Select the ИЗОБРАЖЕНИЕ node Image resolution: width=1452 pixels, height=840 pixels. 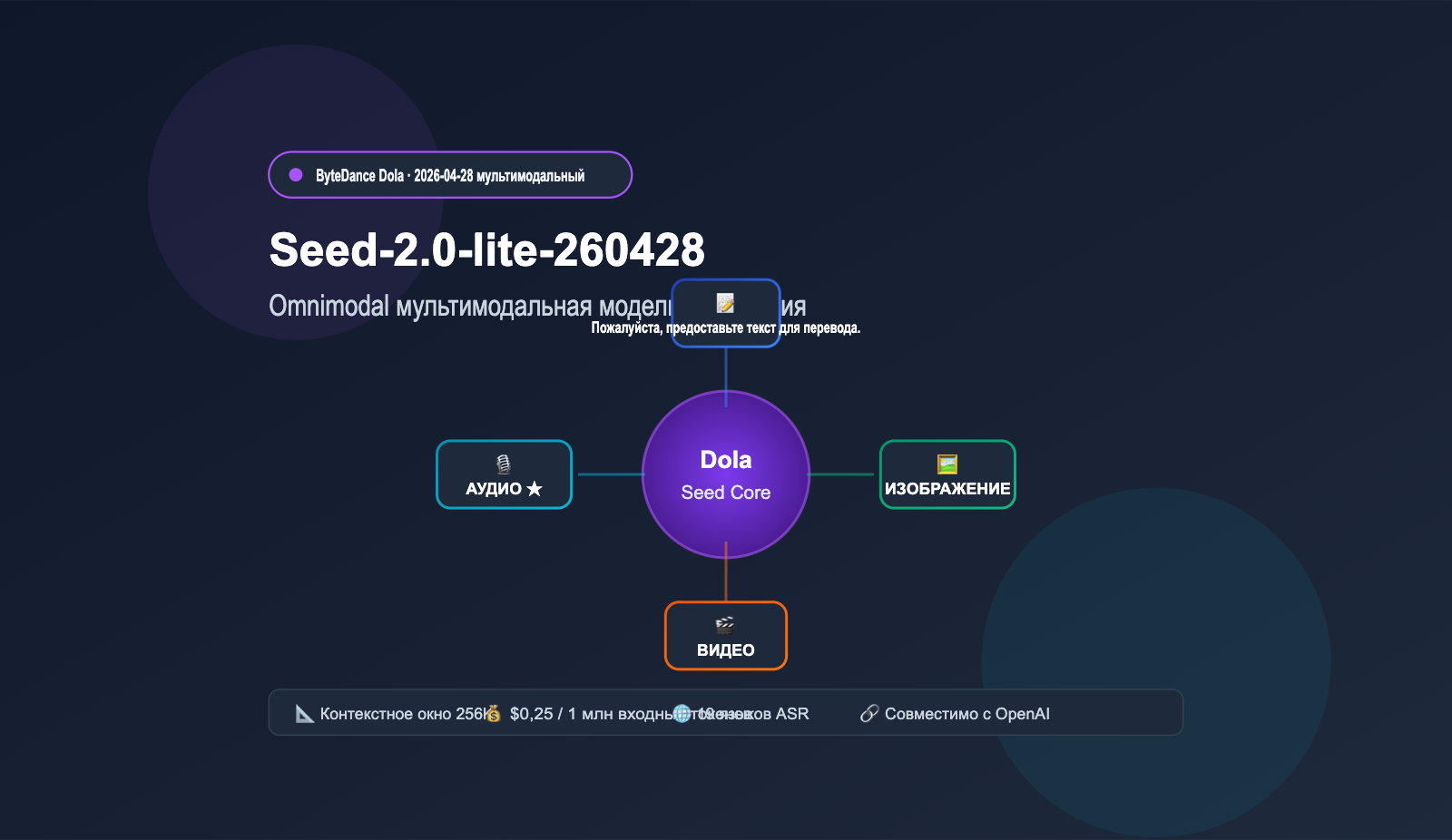pyautogui.click(x=947, y=474)
